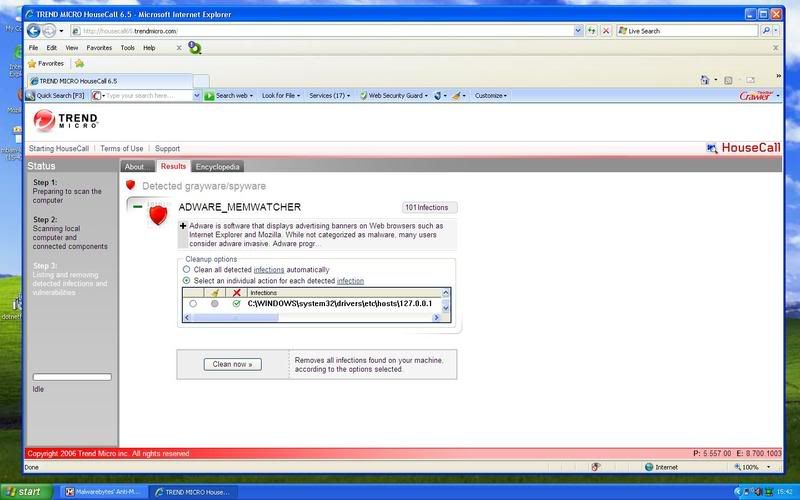Expand the adware description with plus sign
The height and width of the screenshot is (500, 800).
click(183, 227)
